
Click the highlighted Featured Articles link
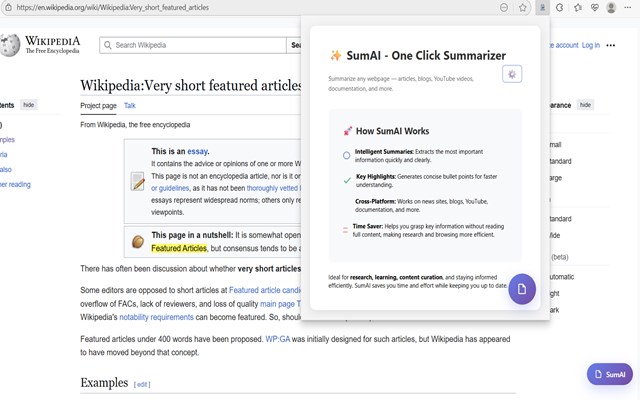tap(179, 248)
